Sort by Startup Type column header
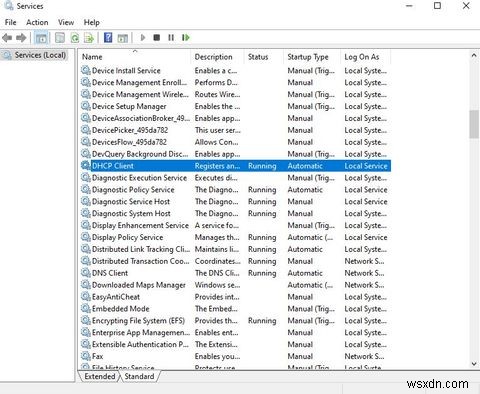The width and height of the screenshot is (480, 394). click(x=313, y=57)
